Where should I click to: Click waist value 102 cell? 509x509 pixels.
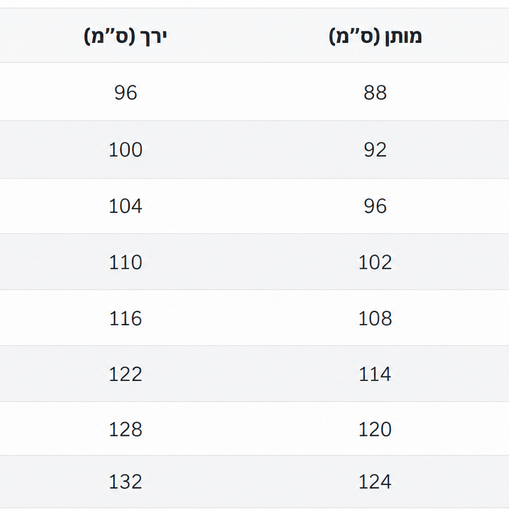click(x=375, y=262)
